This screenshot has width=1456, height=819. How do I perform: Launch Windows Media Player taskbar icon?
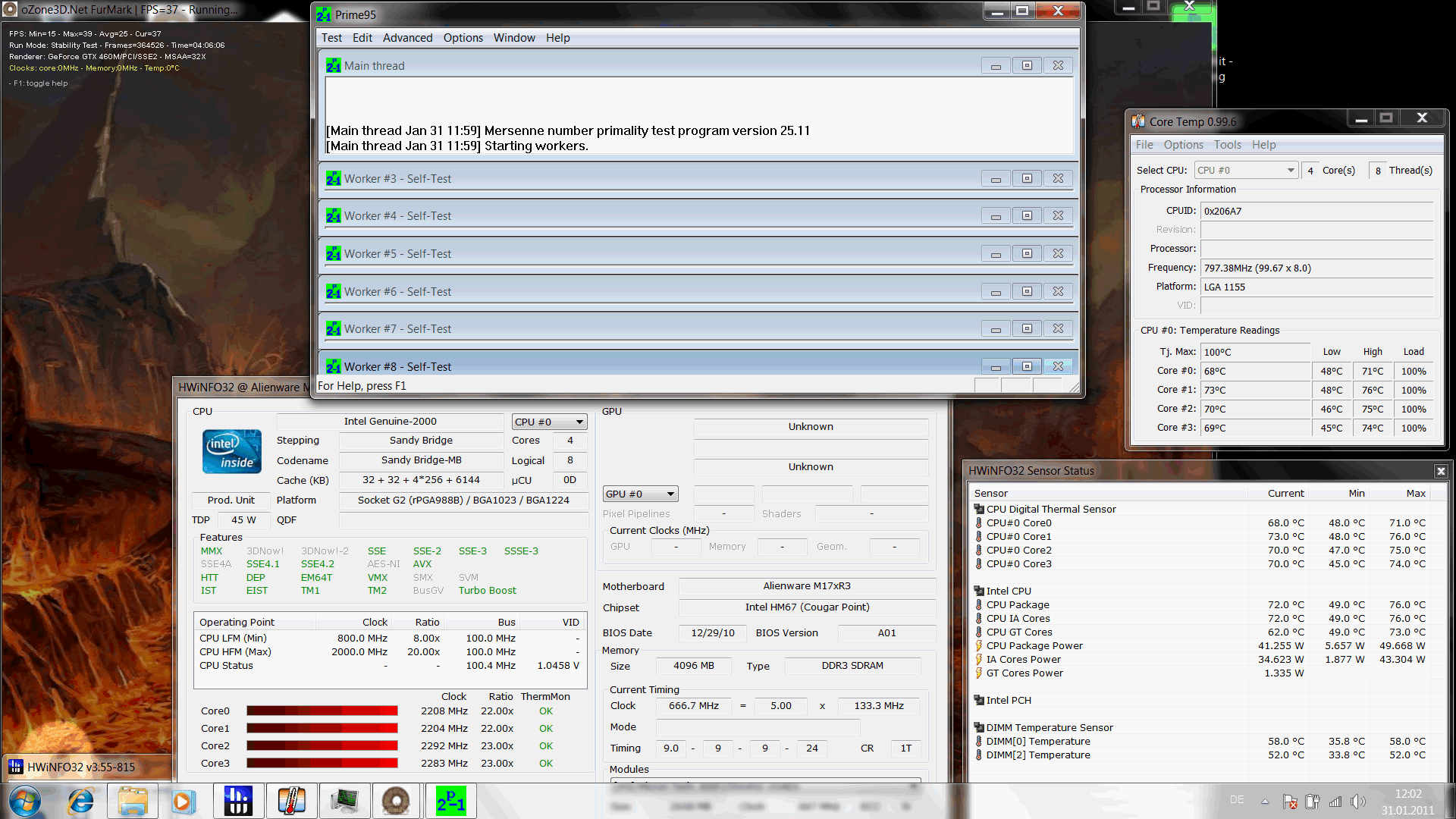pyautogui.click(x=183, y=801)
